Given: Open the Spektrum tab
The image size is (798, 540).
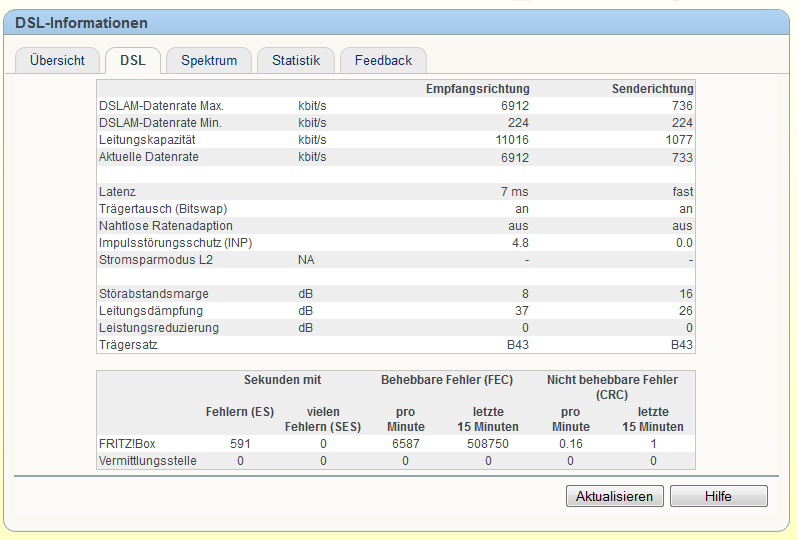Looking at the screenshot, I should (209, 61).
